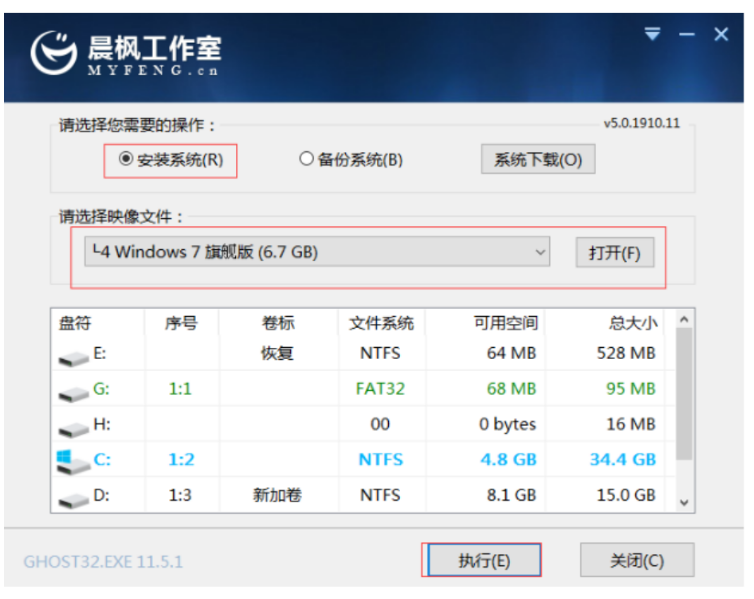Image resolution: width=754 pixels, height=599 pixels.
Task: Click the G: drive icon
Action: coord(73,394)
